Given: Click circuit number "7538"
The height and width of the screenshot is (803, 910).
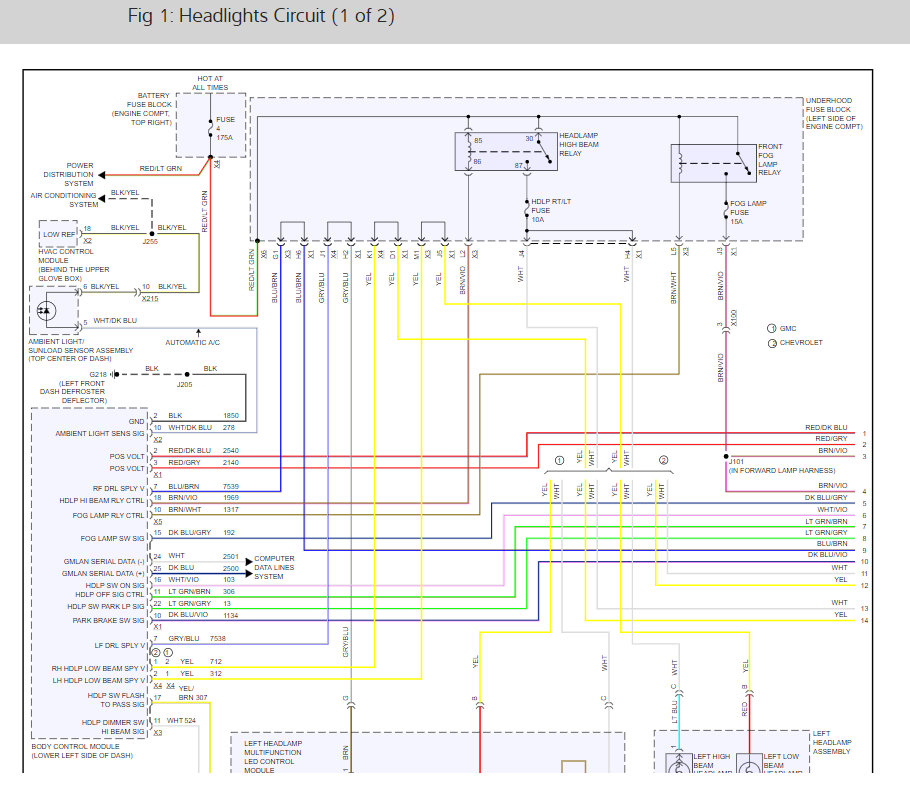Looking at the screenshot, I should click(x=218, y=638).
